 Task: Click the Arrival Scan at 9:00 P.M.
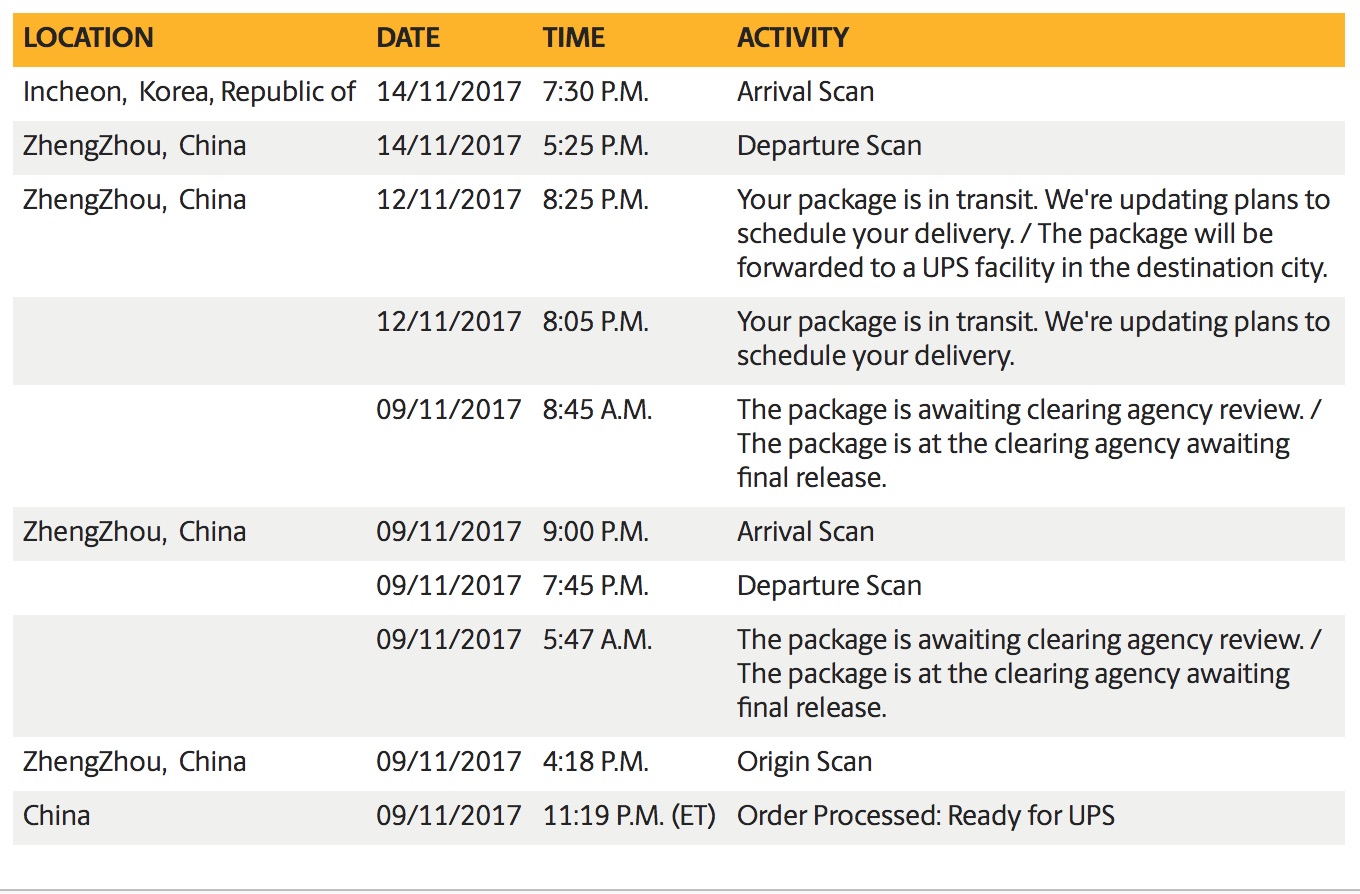[806, 532]
